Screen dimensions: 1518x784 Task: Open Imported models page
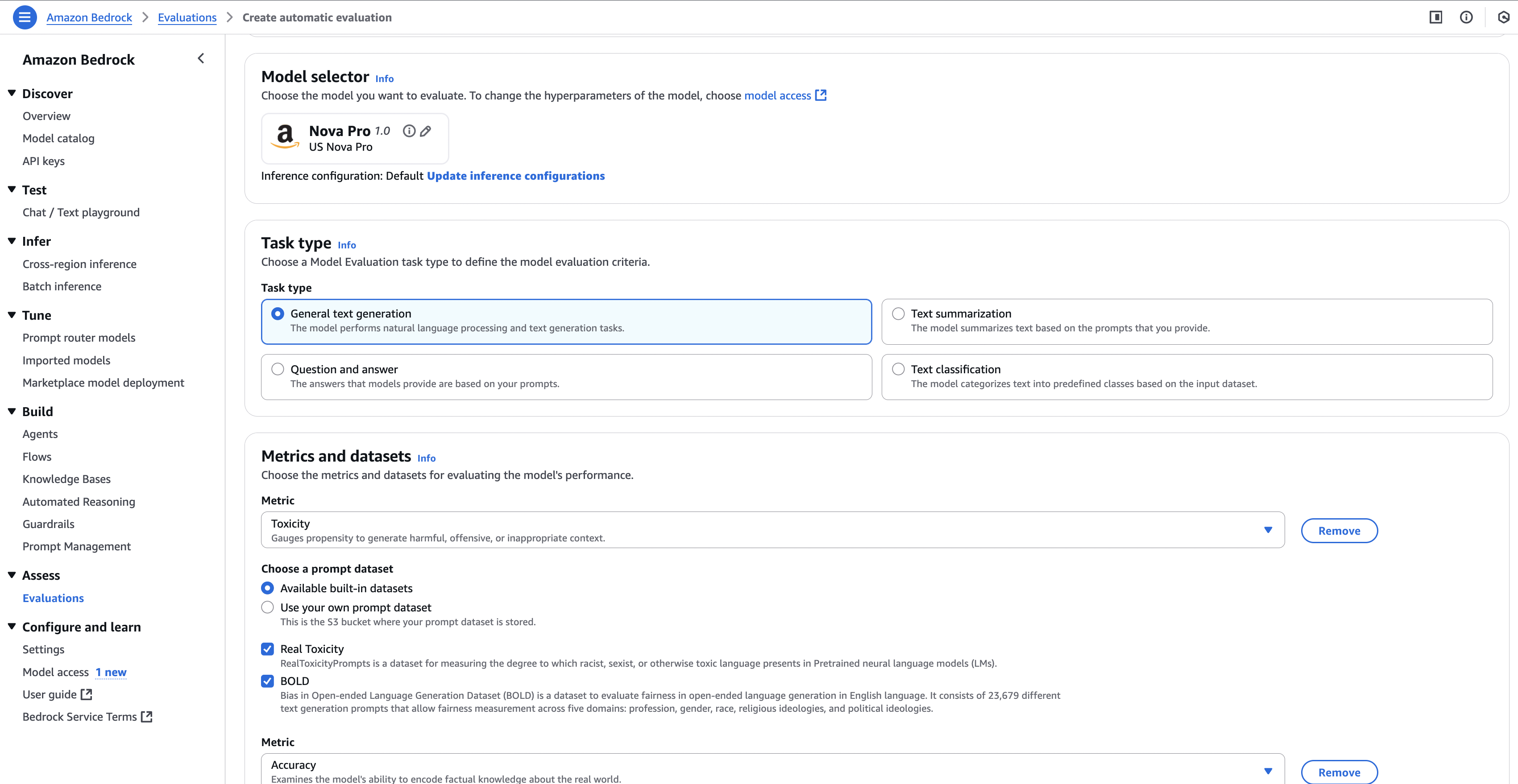pyautogui.click(x=66, y=360)
